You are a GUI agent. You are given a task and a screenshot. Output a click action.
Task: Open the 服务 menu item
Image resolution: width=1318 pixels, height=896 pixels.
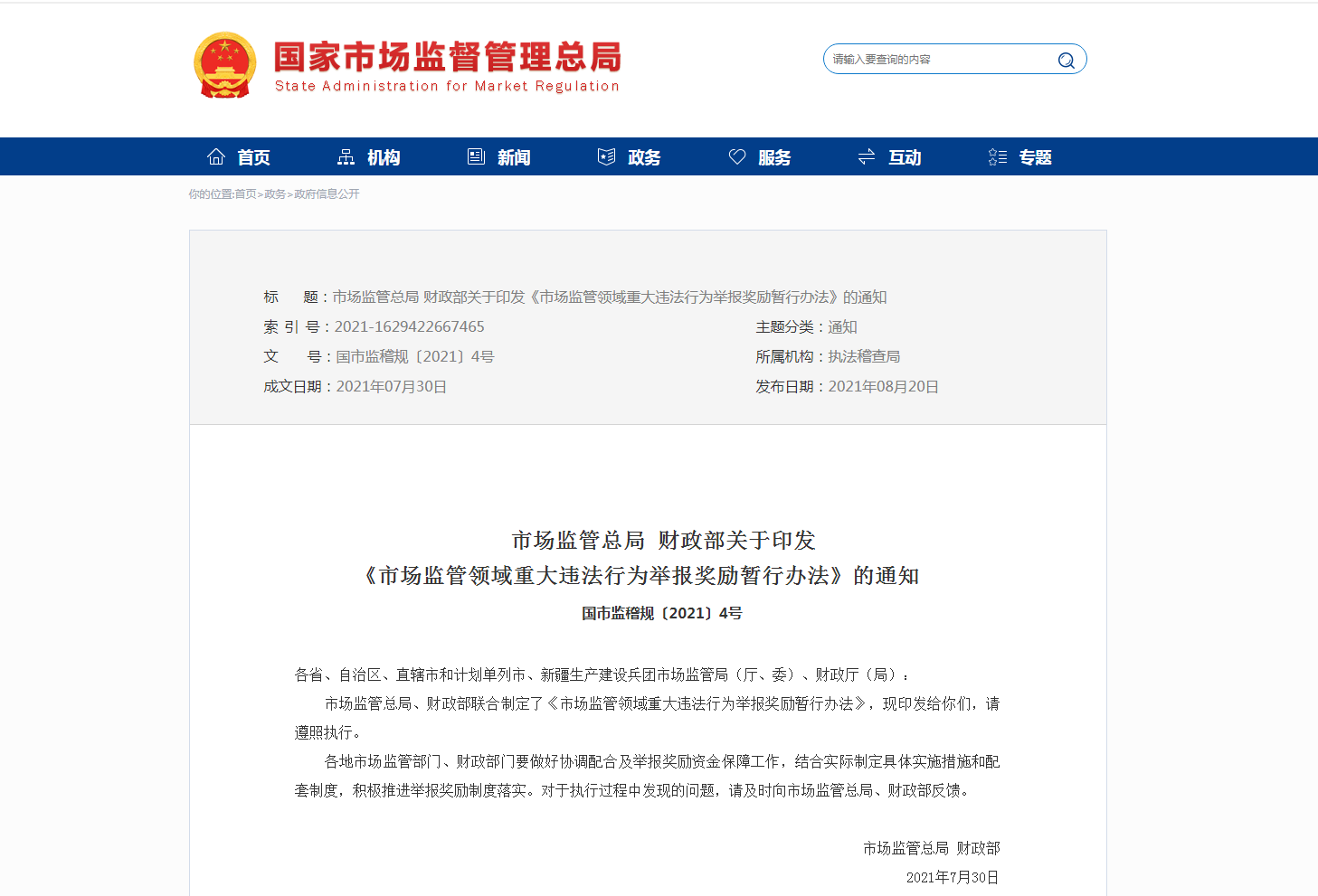tap(774, 157)
